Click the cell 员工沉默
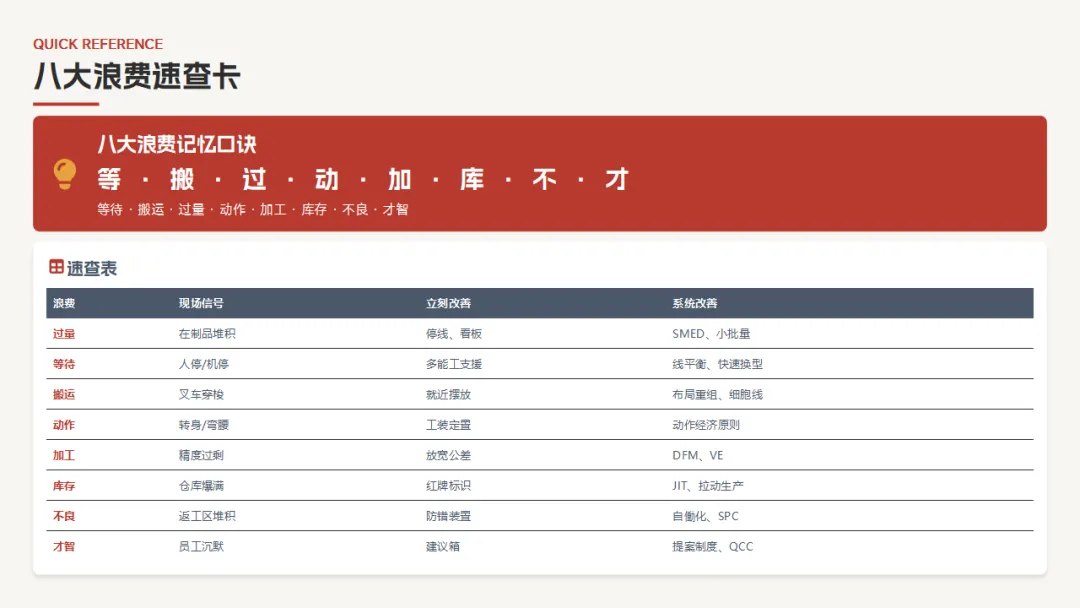This screenshot has height=608, width=1080. click(201, 546)
